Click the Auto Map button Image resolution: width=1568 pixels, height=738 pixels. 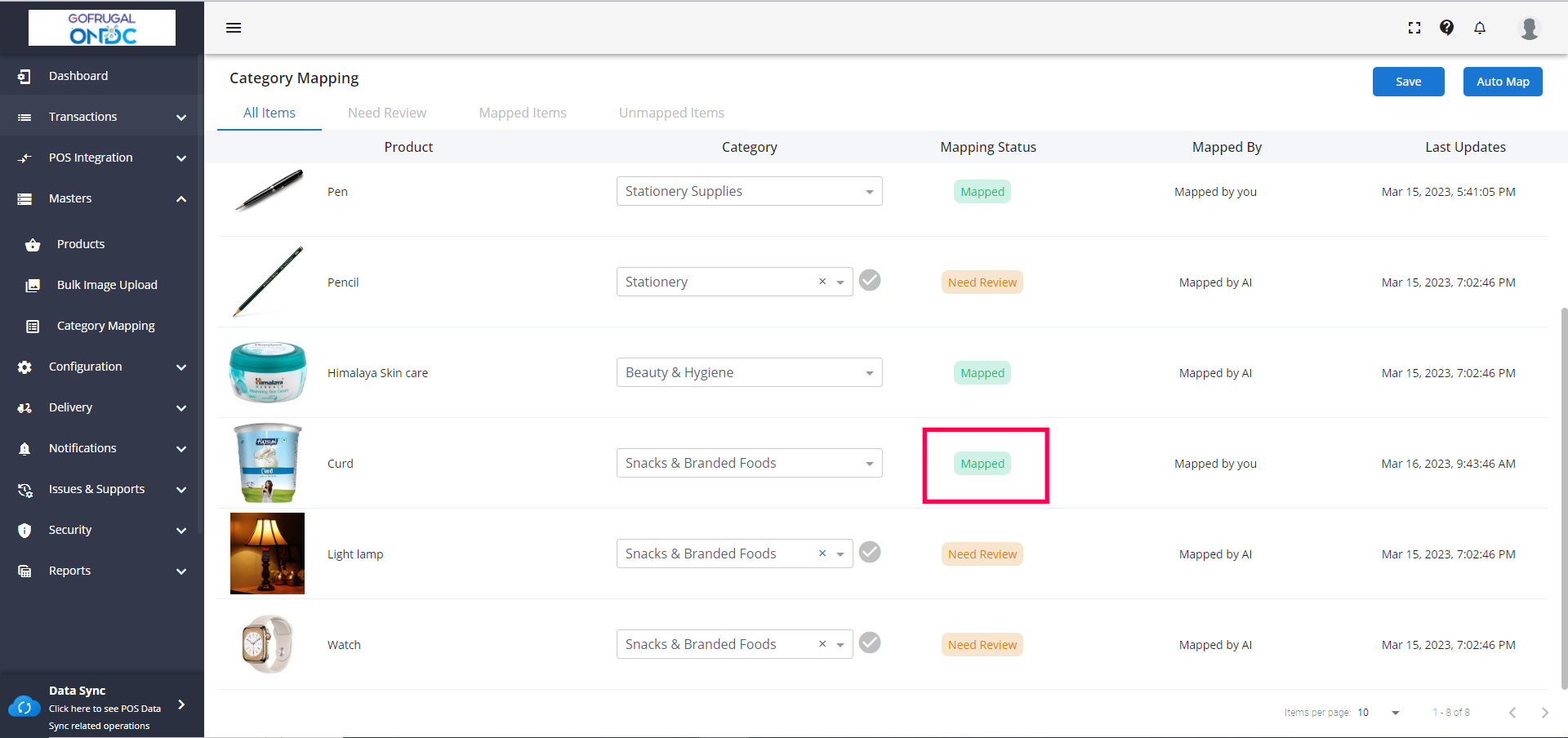1503,82
